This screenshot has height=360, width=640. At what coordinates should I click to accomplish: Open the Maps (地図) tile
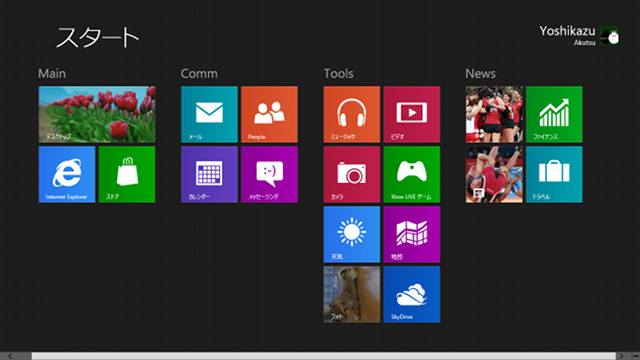pos(412,234)
